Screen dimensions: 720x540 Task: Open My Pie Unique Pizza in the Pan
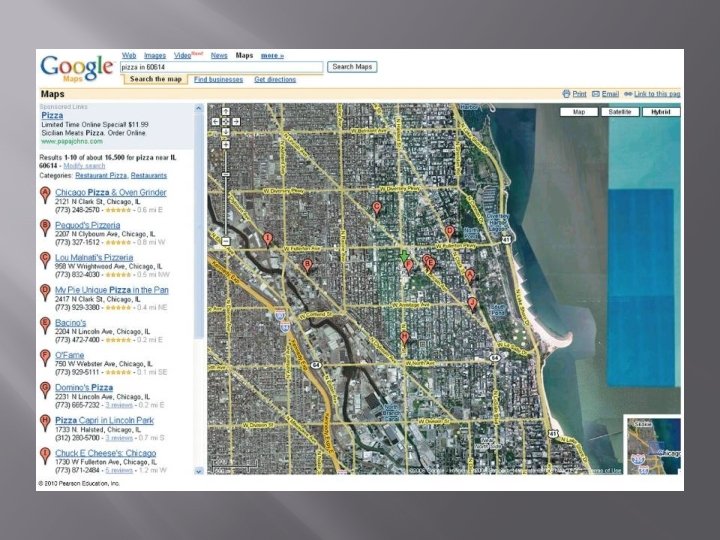(x=112, y=290)
